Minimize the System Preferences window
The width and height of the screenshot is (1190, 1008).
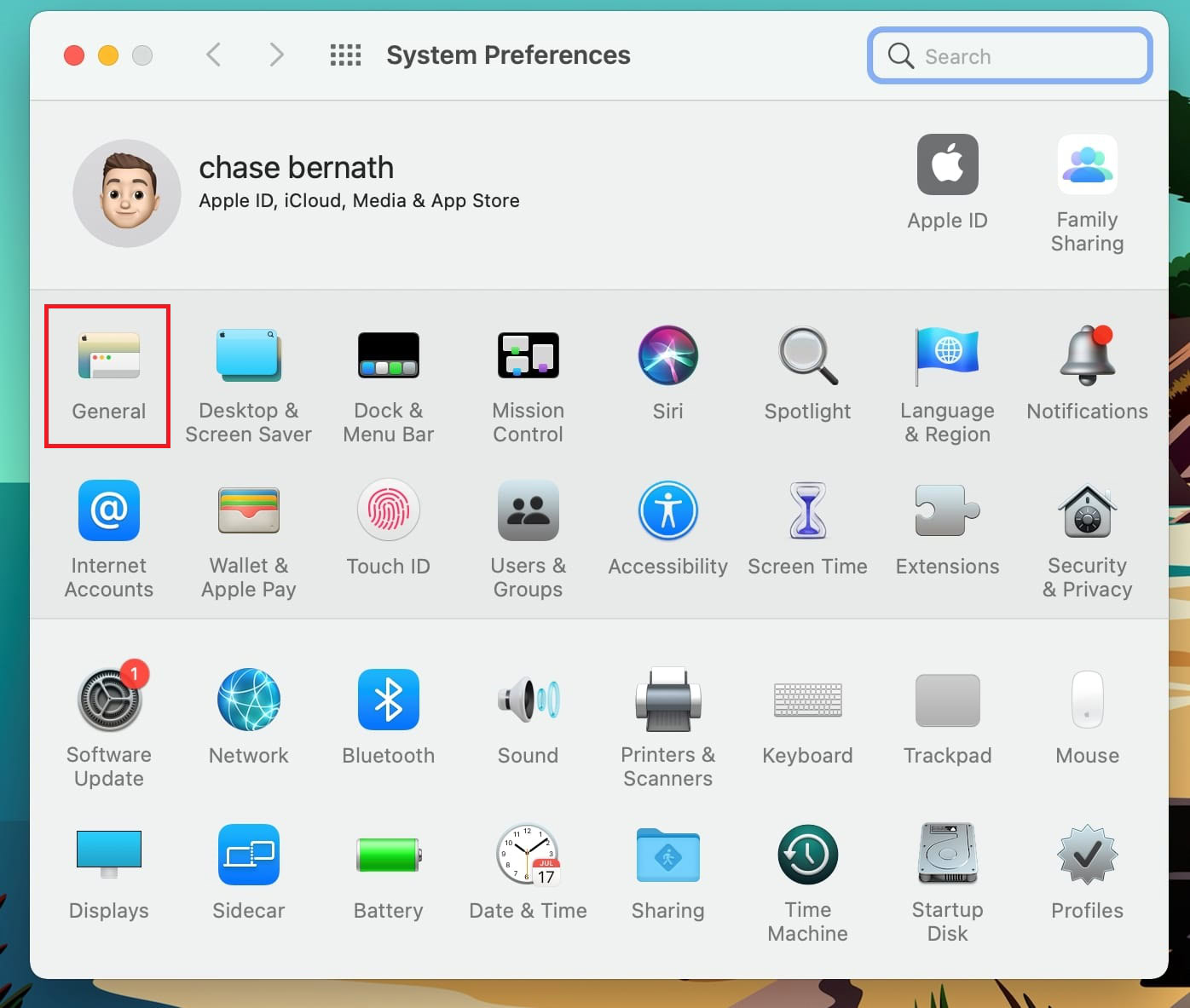point(108,55)
